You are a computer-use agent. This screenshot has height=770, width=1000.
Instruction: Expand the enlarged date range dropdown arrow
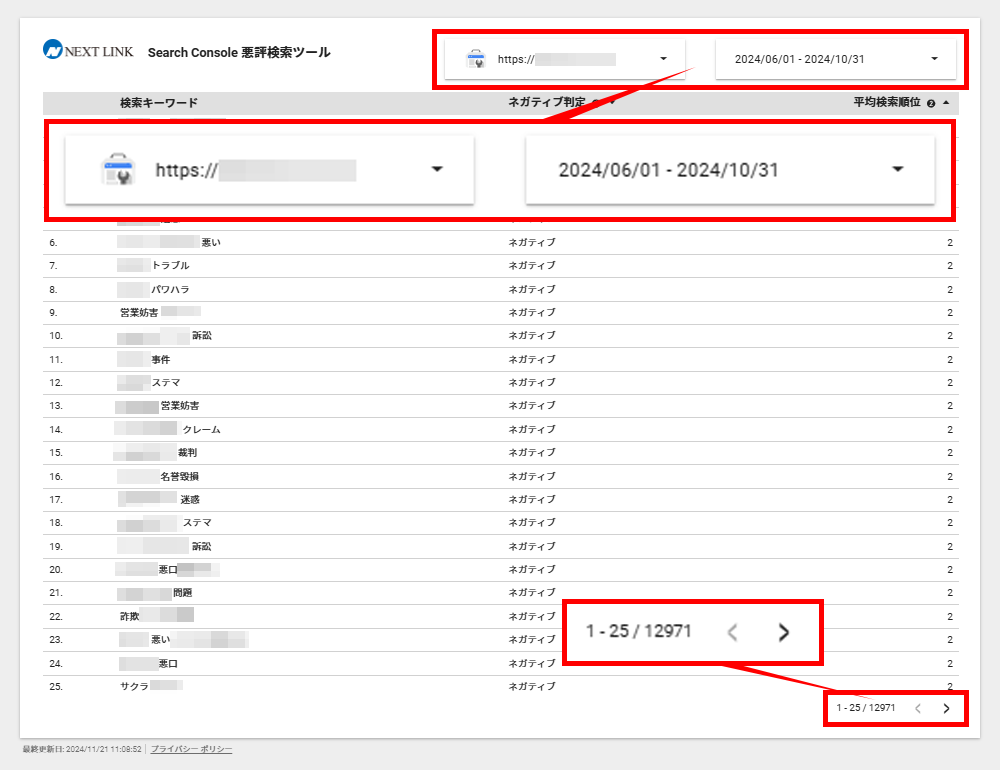coord(897,170)
